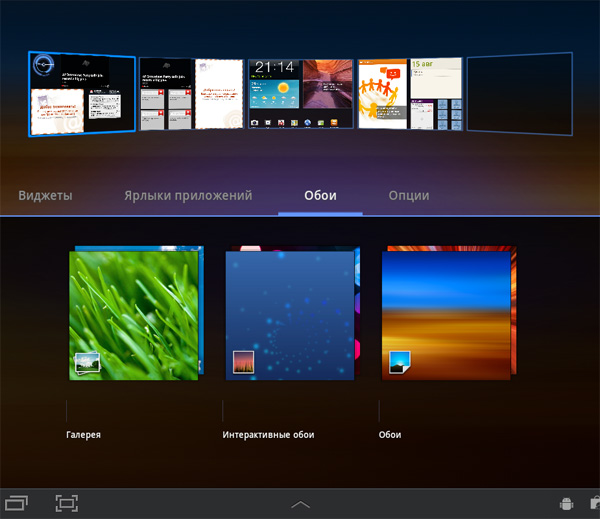This screenshot has height=519, width=600.
Task: Select the second home screen thumbnail
Action: 191,94
